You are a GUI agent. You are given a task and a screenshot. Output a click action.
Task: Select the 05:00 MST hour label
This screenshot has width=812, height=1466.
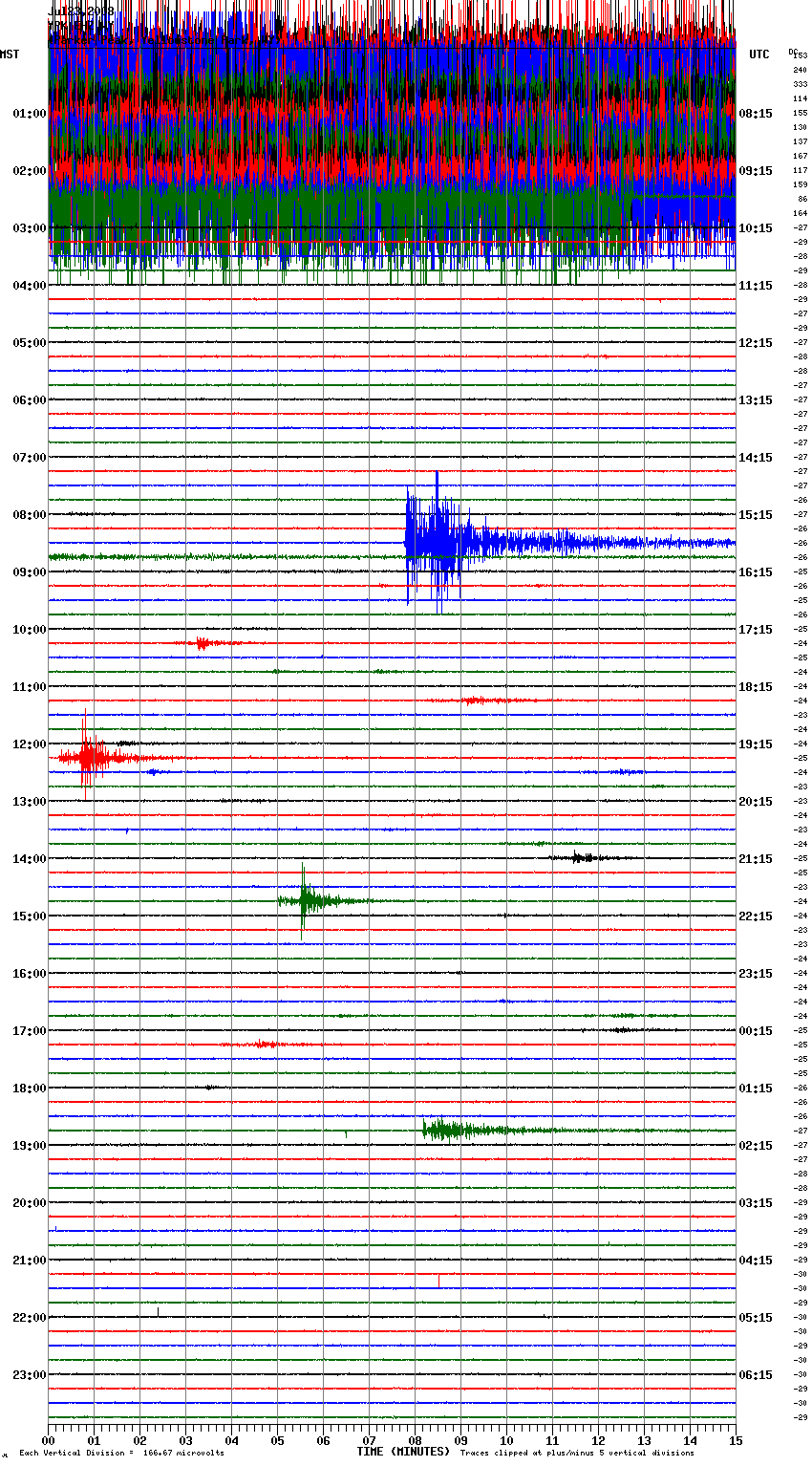tap(30, 343)
